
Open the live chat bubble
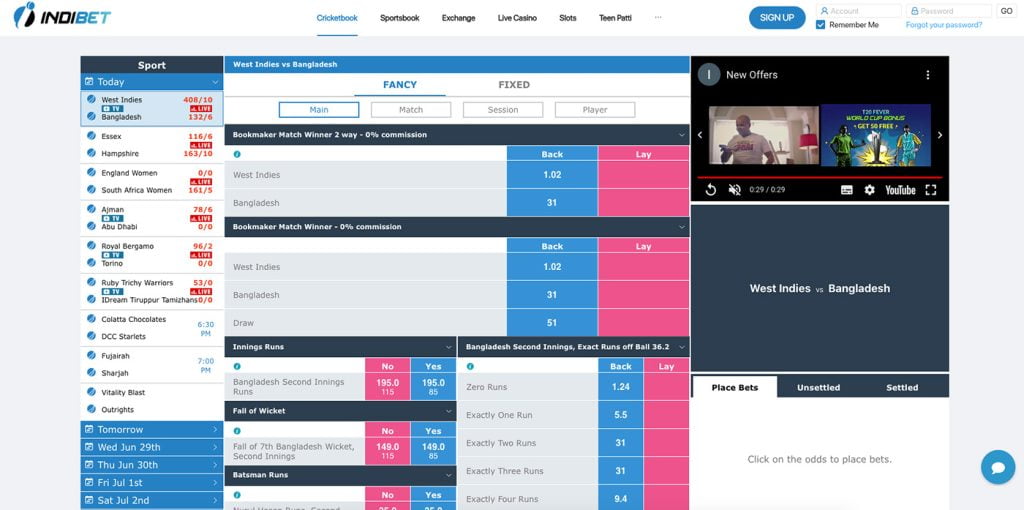click(x=998, y=468)
